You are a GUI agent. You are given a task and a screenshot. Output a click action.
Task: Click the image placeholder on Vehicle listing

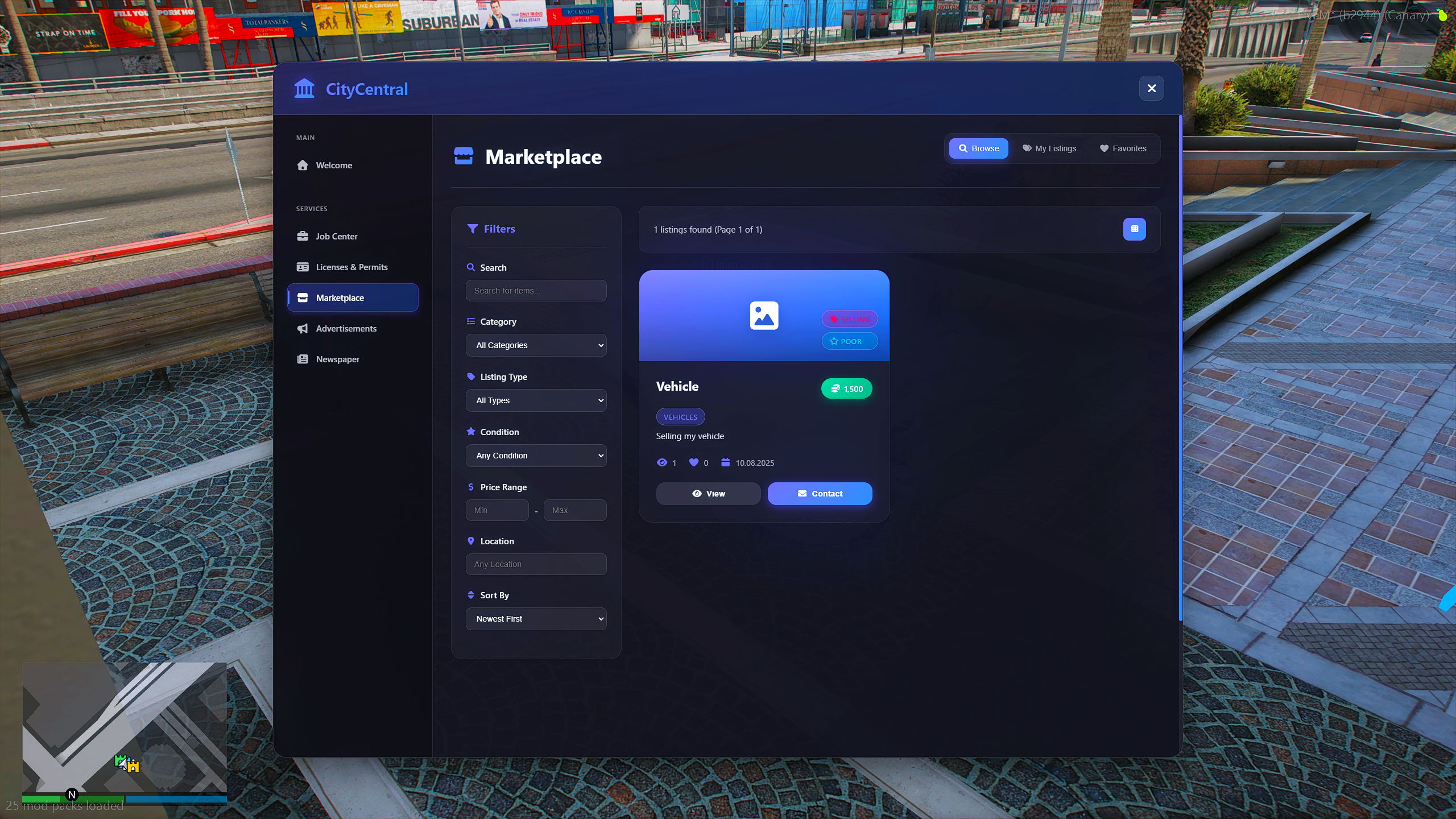(764, 316)
